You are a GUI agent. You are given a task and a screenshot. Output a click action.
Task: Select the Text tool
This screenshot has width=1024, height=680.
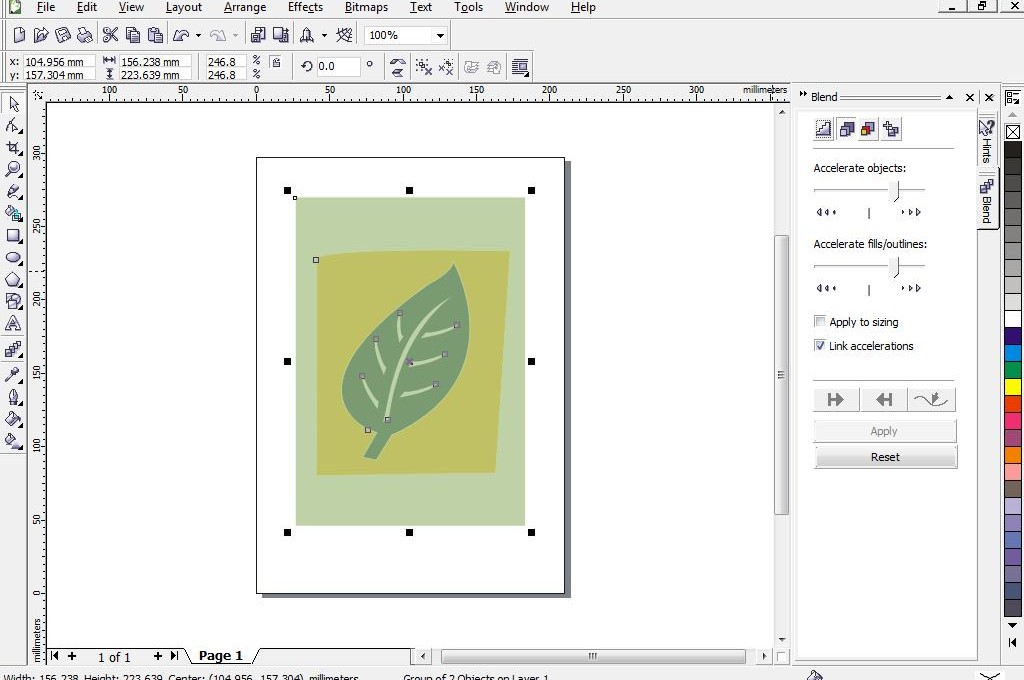tap(14, 324)
